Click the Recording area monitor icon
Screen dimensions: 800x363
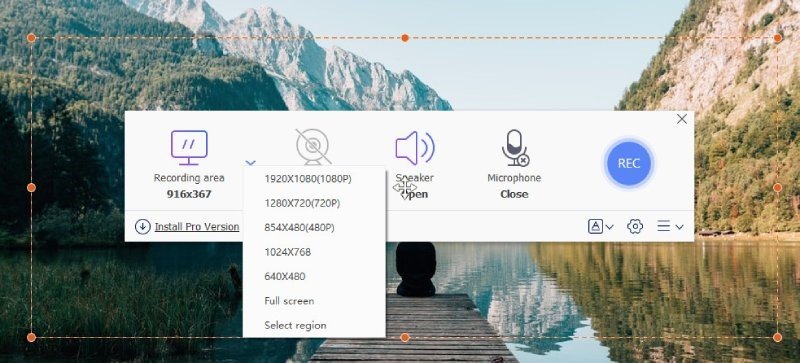(x=189, y=148)
